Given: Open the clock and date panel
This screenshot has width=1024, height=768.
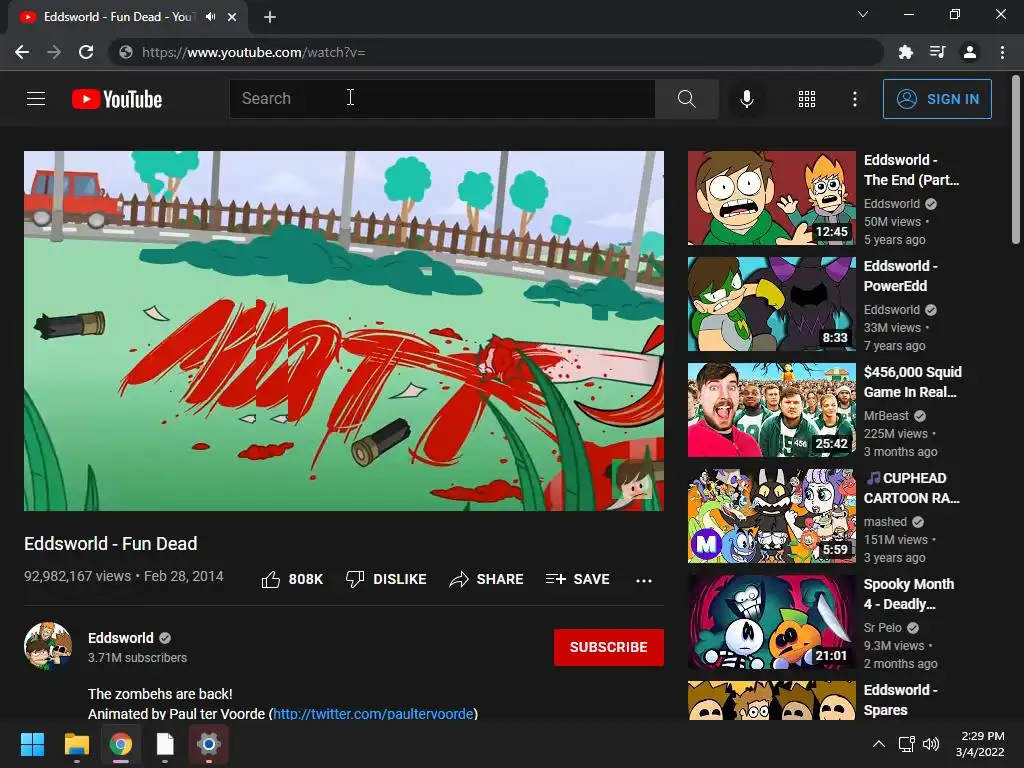Looking at the screenshot, I should click(x=980, y=744).
